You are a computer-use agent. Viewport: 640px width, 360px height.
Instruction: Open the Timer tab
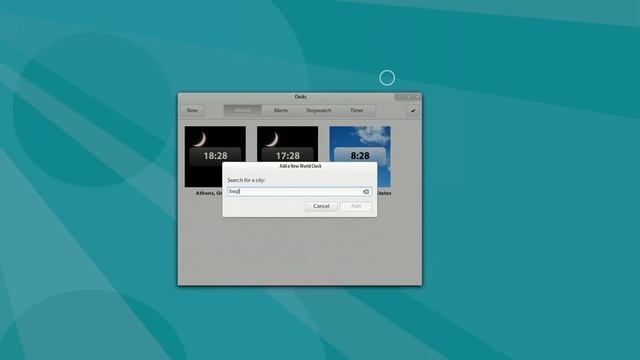[x=356, y=110]
